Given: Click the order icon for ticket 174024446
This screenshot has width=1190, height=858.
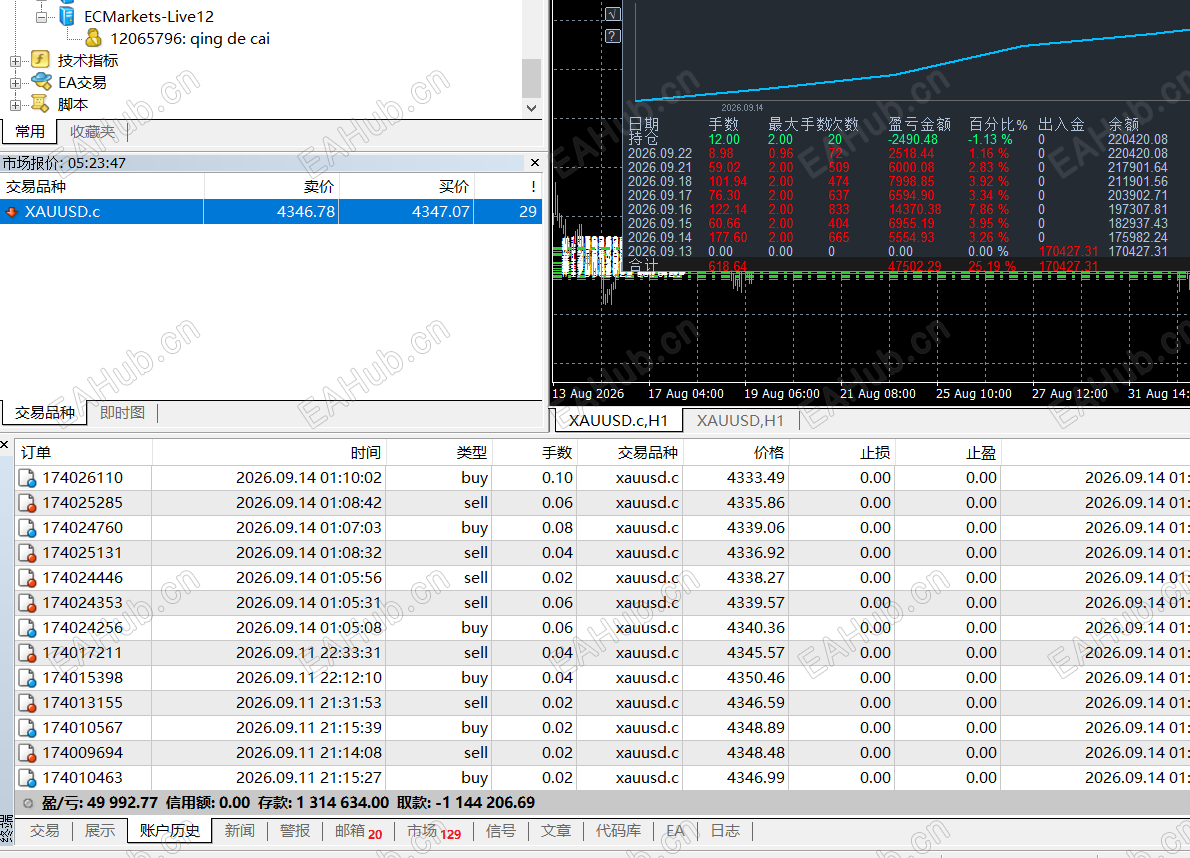Looking at the screenshot, I should 27,578.
